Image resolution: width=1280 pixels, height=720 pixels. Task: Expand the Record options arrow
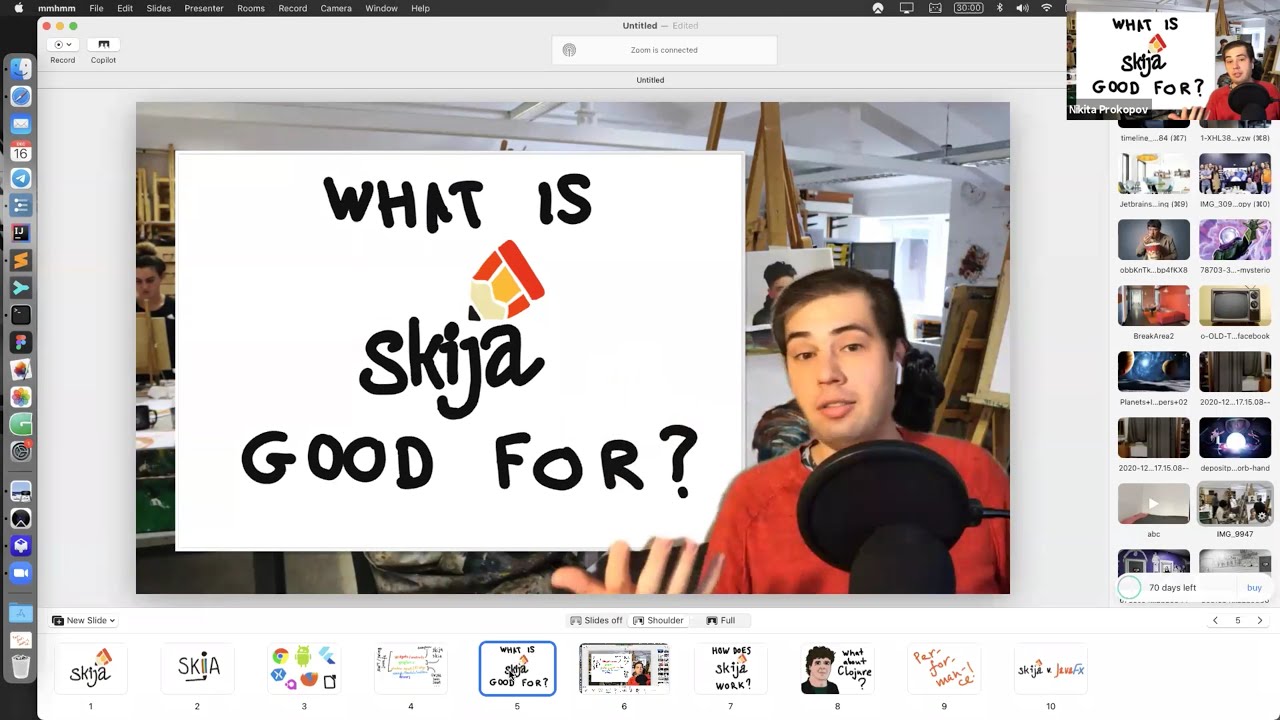(x=68, y=44)
